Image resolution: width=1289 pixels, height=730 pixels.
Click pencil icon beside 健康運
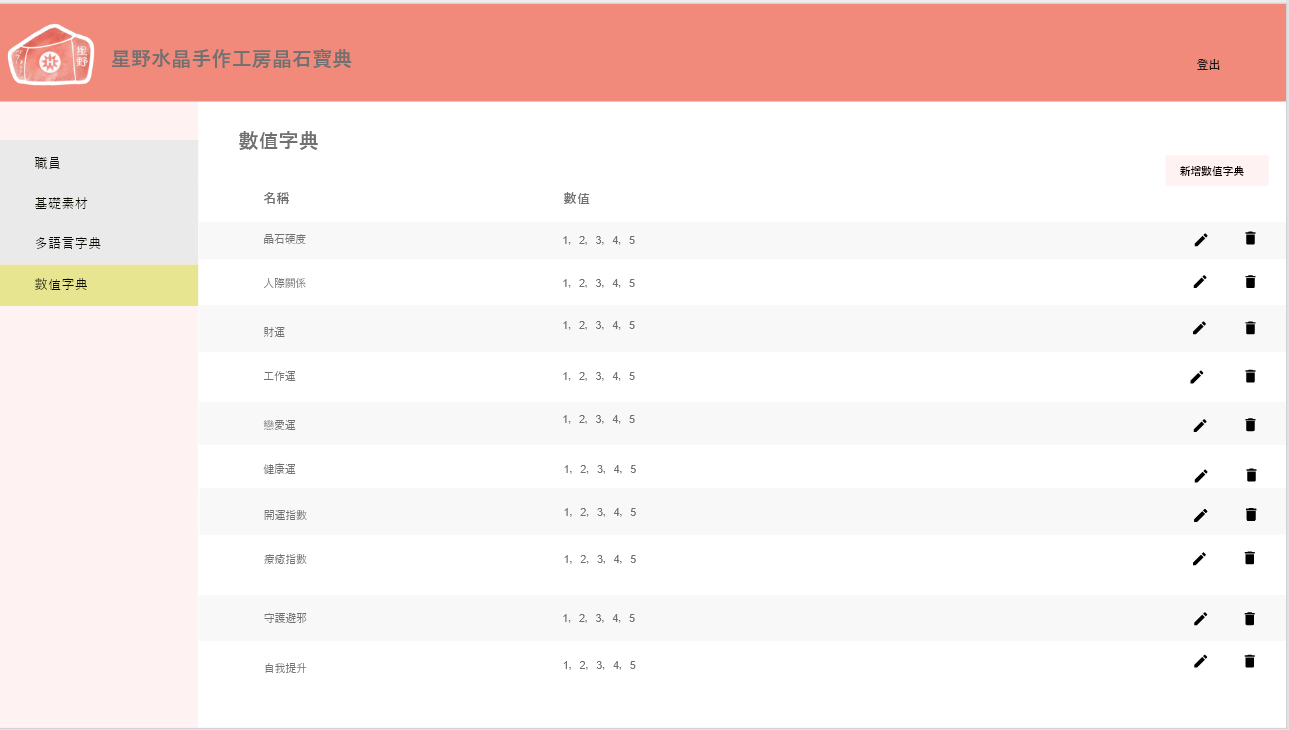1200,476
